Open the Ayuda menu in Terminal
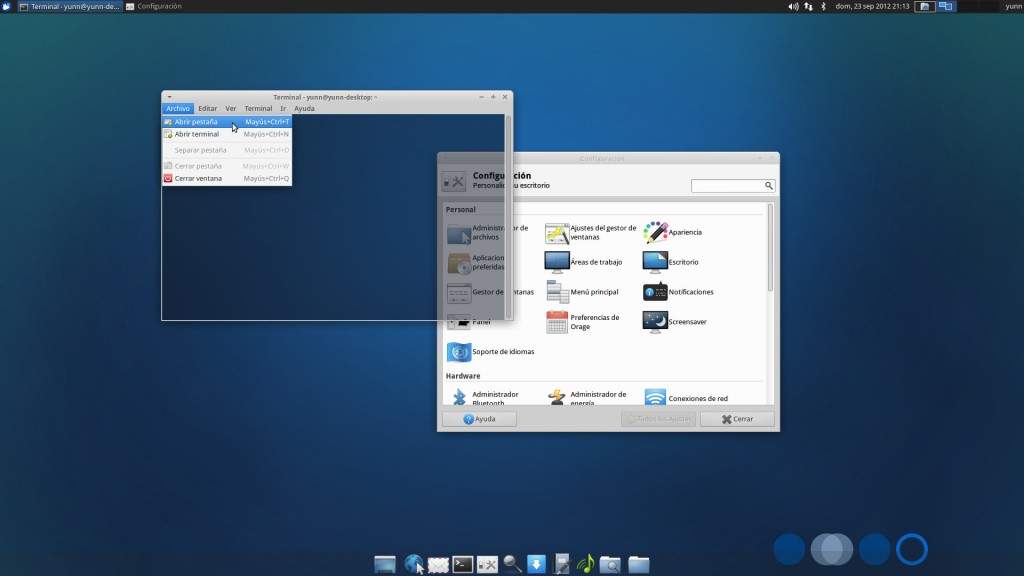 (304, 108)
